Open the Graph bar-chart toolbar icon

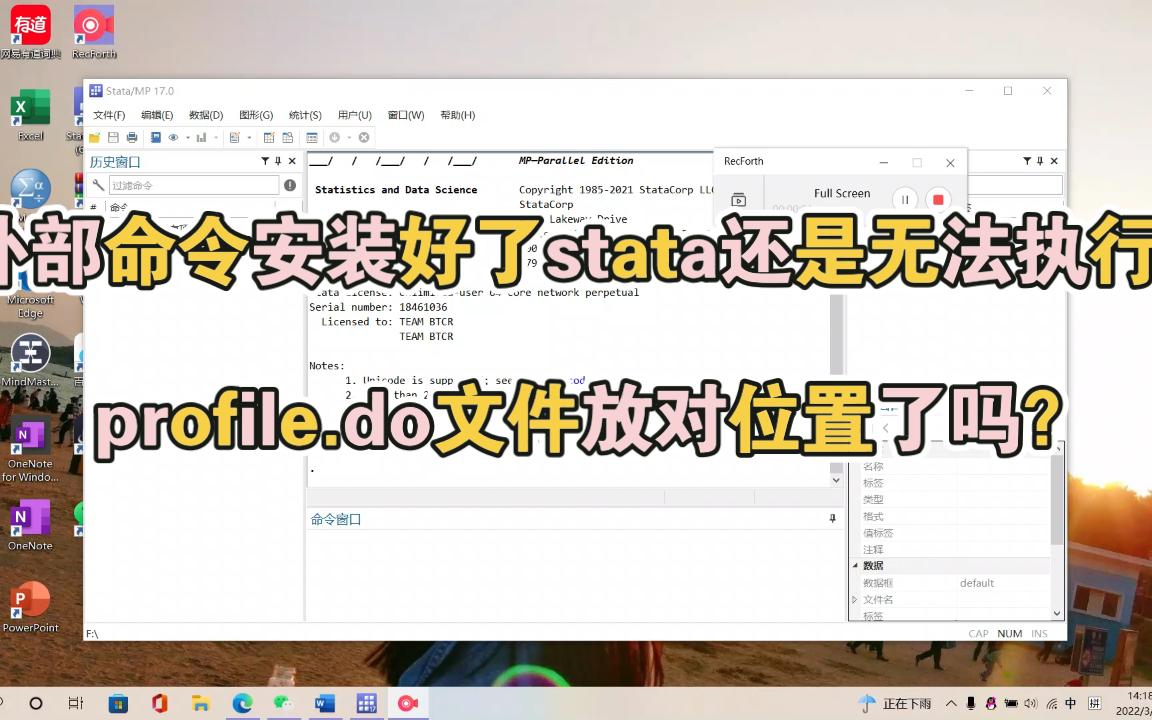(201, 137)
